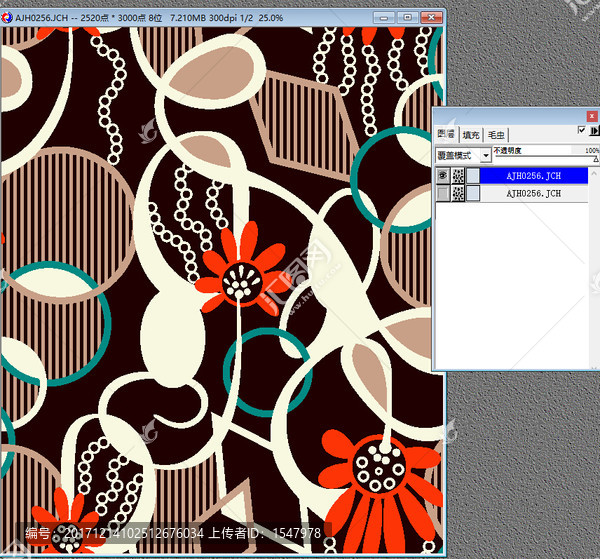Image resolution: width=600 pixels, height=559 pixels.
Task: Switch to the 图层 tab
Action: [446, 134]
